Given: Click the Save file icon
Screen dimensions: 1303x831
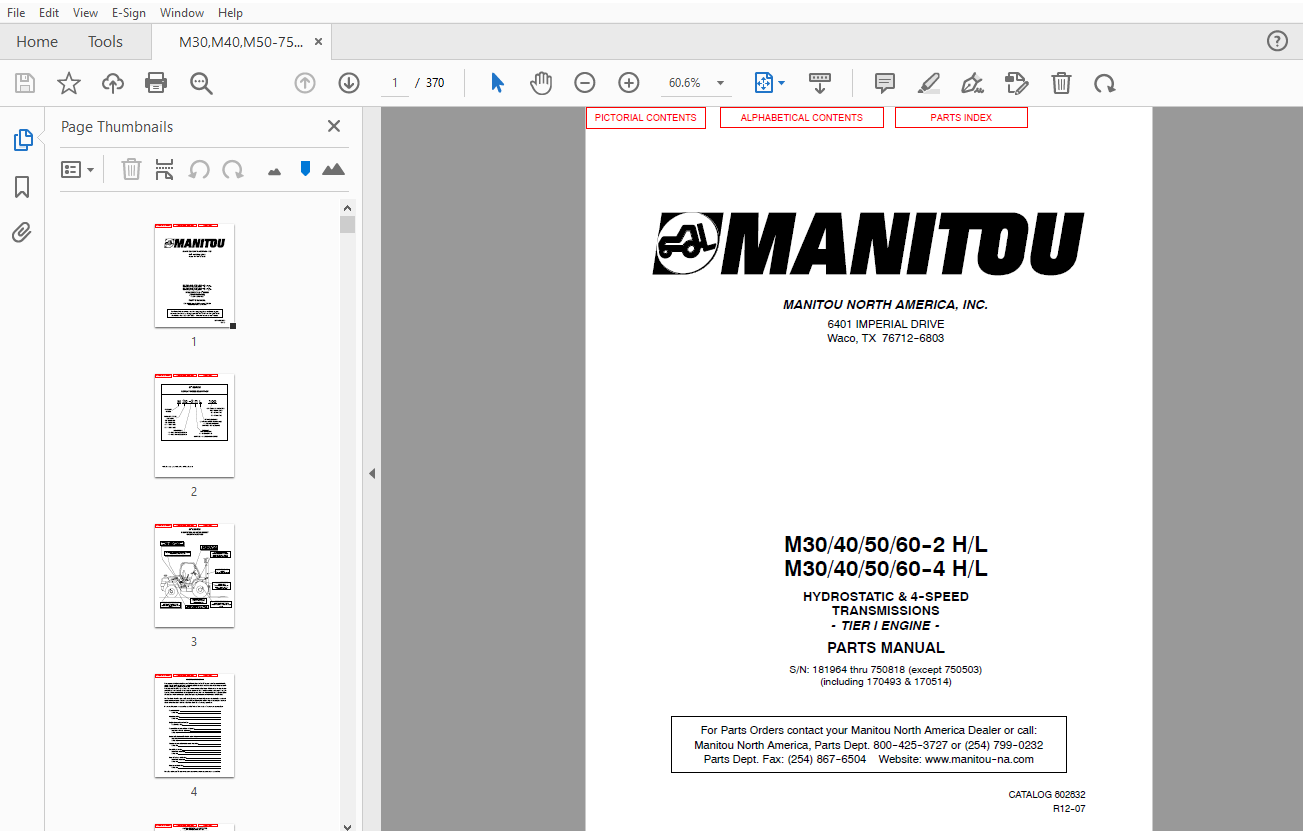Looking at the screenshot, I should pos(25,83).
